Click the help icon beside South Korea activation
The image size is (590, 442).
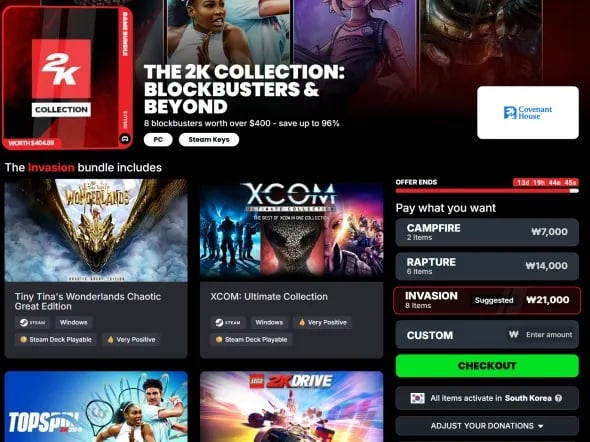click(x=559, y=398)
